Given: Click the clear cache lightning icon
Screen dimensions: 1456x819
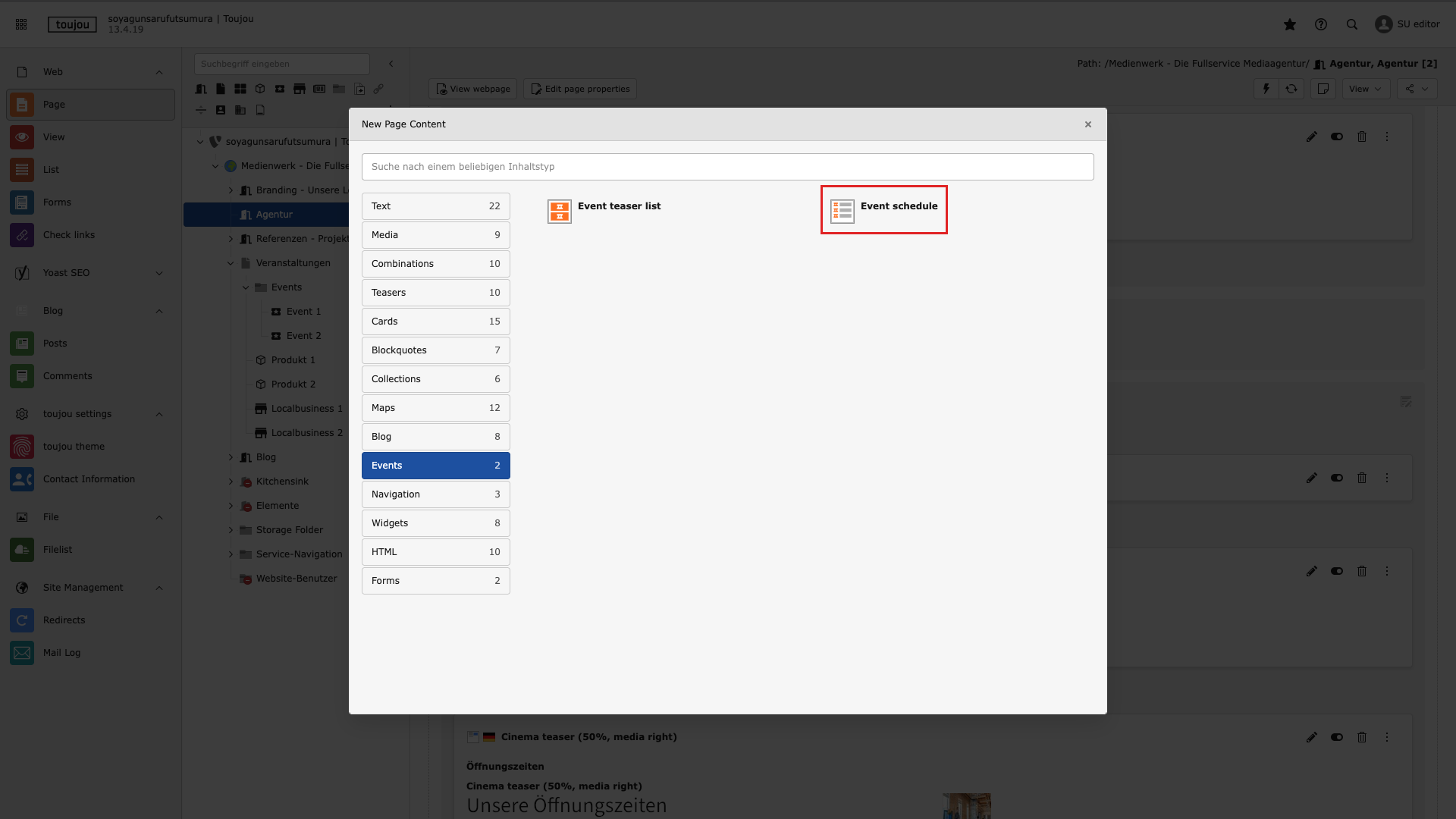Looking at the screenshot, I should [1266, 89].
